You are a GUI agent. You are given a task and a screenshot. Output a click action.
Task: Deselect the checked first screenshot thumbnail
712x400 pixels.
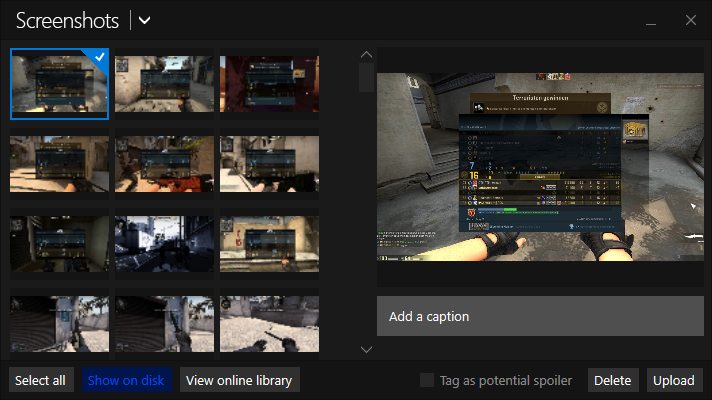59,84
